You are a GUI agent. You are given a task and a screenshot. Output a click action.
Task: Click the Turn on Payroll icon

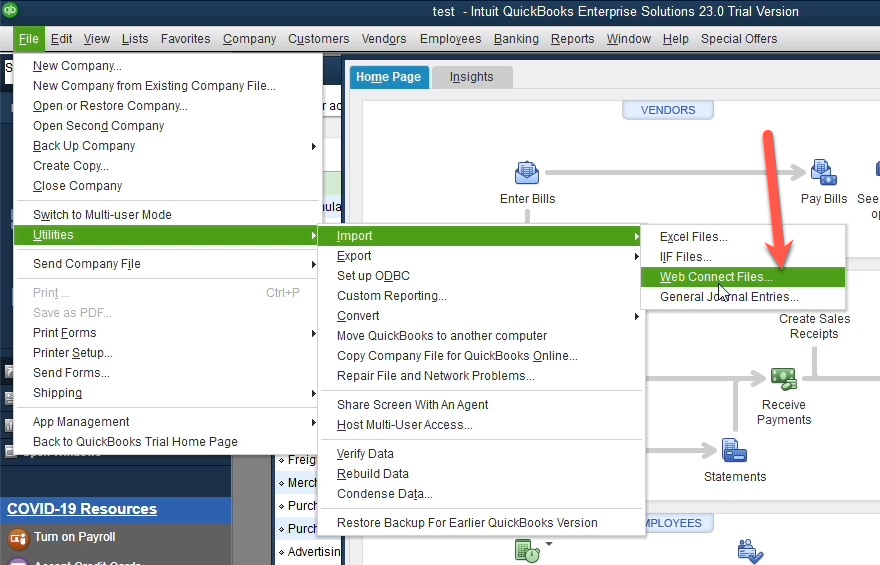(18, 539)
